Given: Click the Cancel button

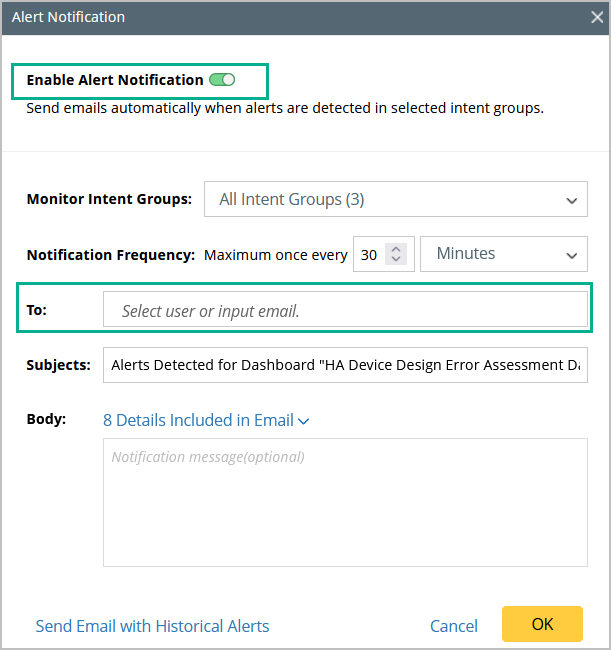Looking at the screenshot, I should (x=454, y=626).
